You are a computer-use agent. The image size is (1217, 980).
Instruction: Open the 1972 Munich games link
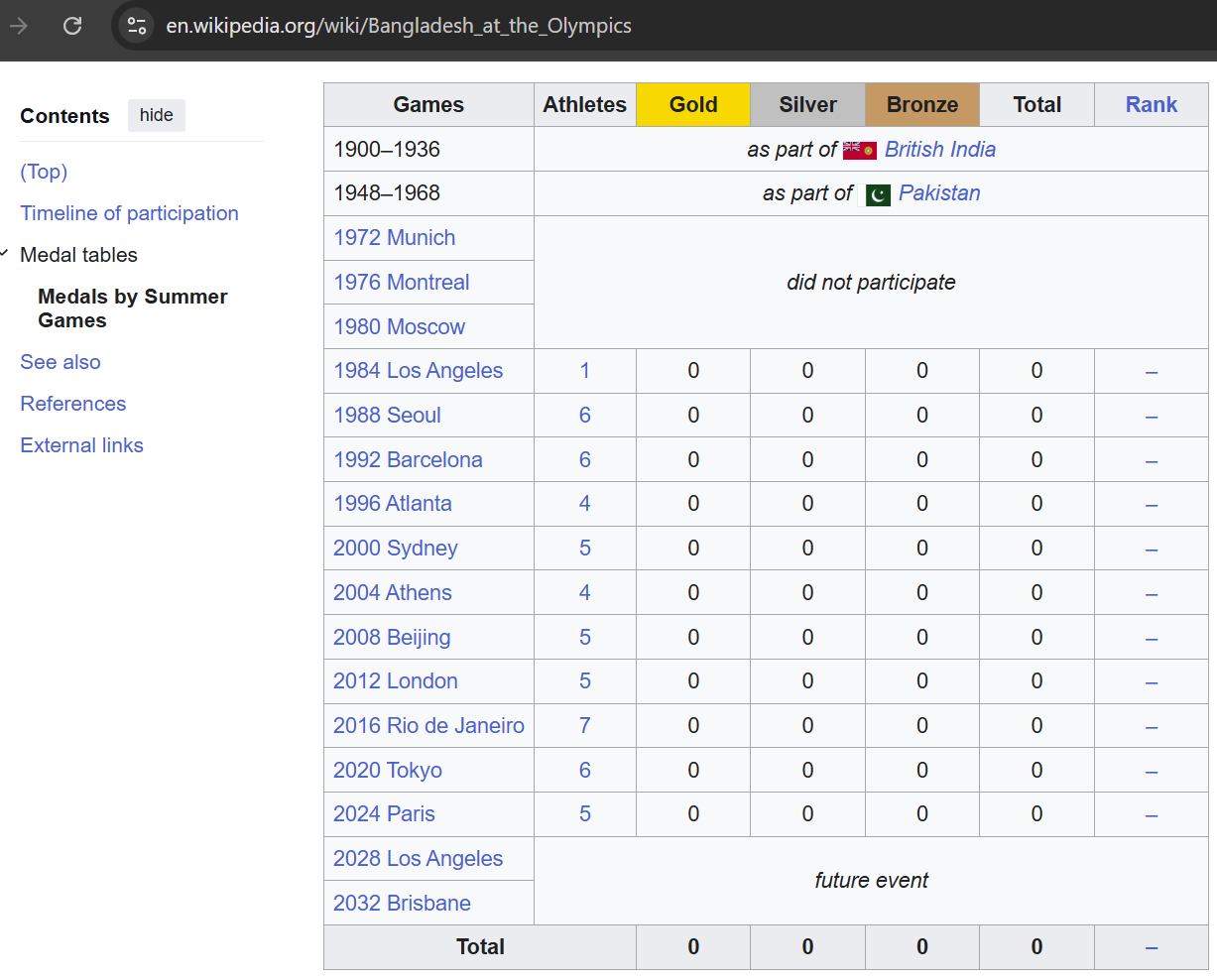(x=394, y=237)
